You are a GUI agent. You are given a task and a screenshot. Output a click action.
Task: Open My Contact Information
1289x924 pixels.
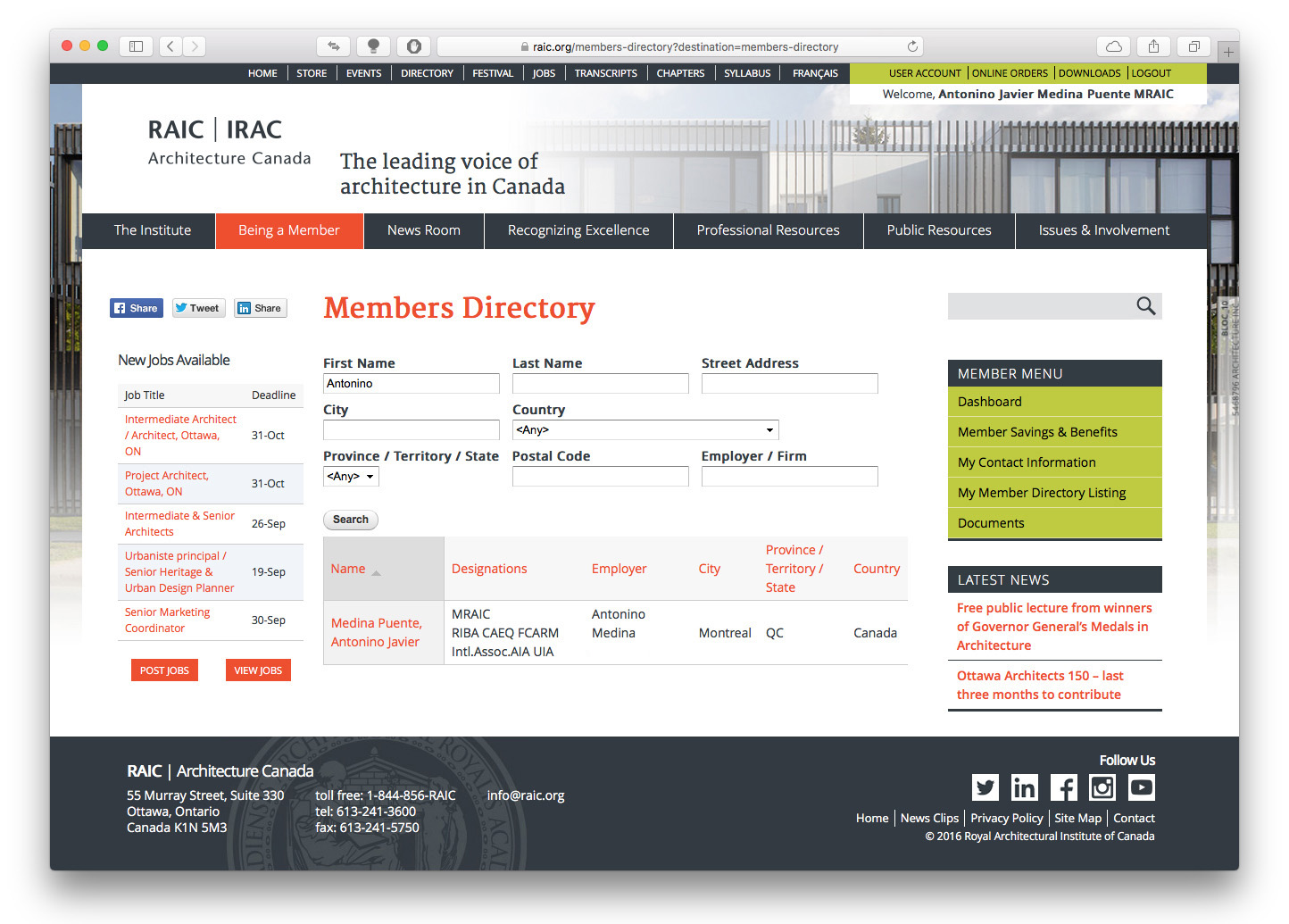[1055, 462]
